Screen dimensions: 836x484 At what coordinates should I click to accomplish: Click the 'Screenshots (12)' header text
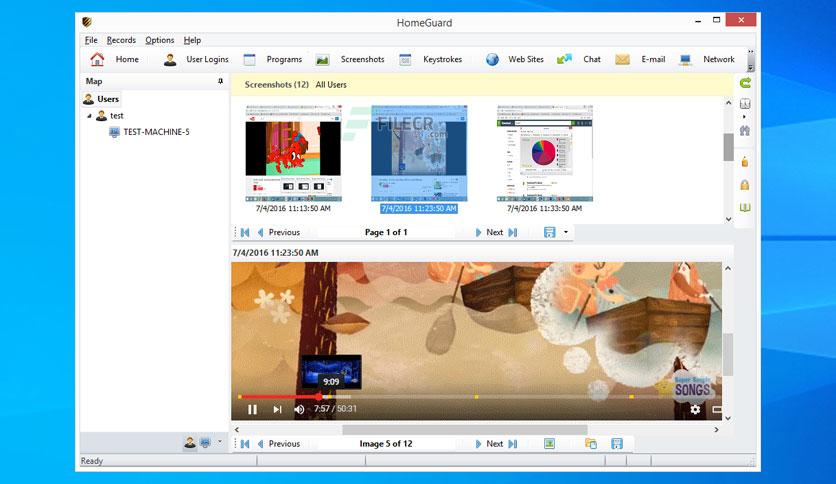coord(276,84)
